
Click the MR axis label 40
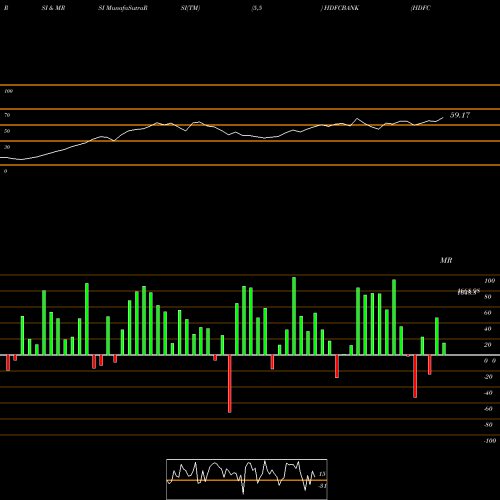point(487,329)
